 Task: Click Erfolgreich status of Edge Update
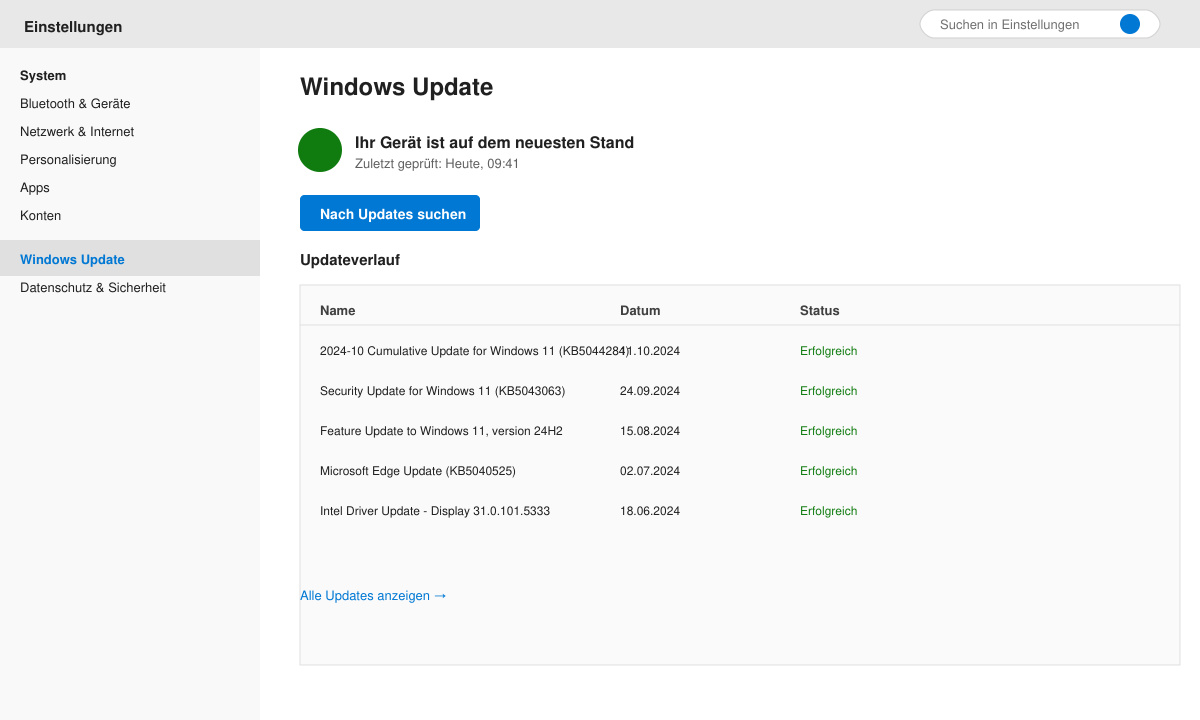pos(829,471)
